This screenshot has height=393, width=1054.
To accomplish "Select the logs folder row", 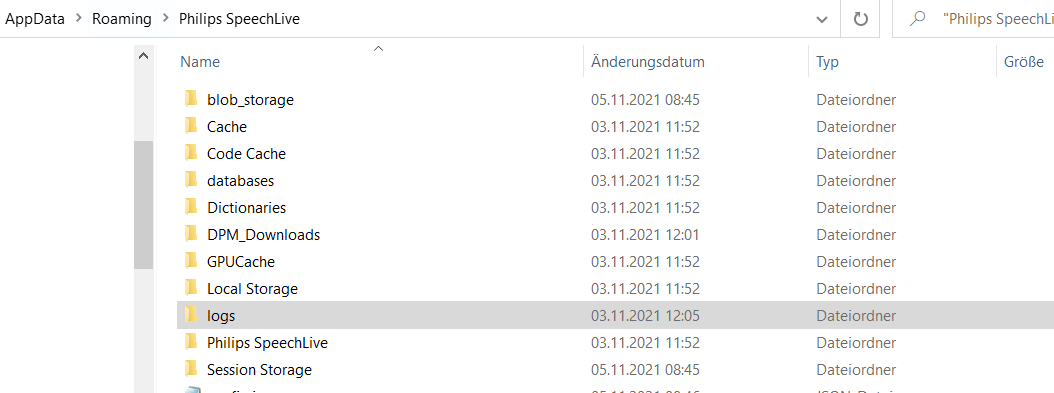I will [x=615, y=315].
